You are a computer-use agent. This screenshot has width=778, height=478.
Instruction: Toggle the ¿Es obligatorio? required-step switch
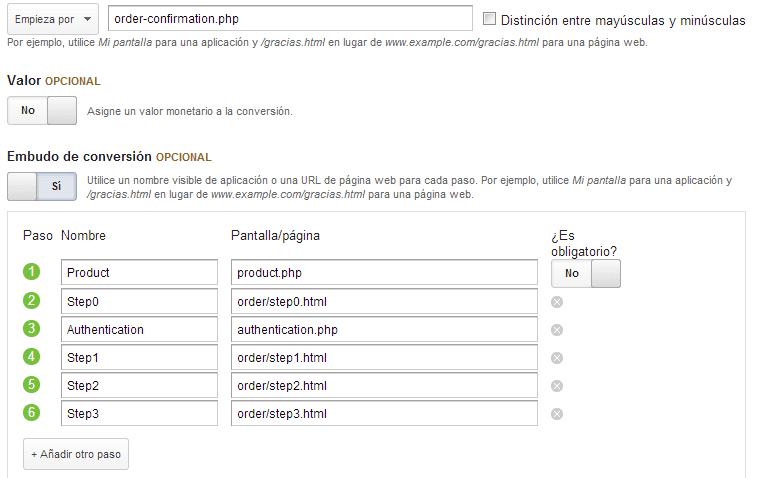pyautogui.click(x=585, y=273)
